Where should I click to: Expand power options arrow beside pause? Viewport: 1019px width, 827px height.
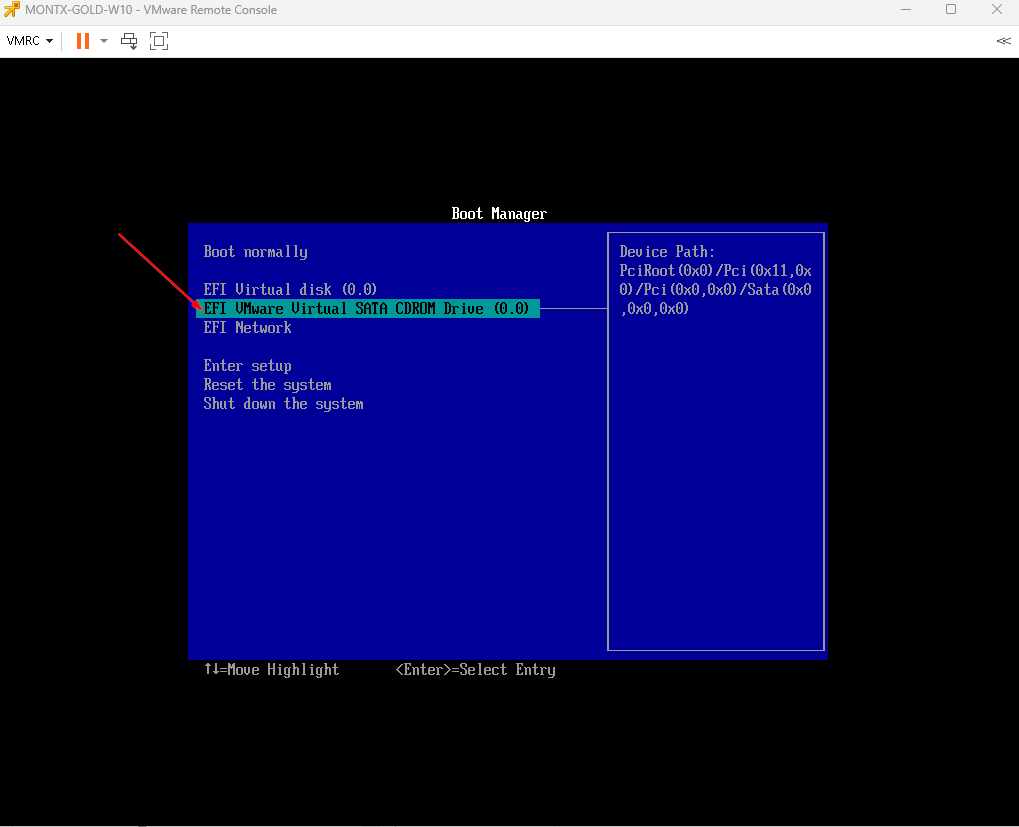click(104, 41)
